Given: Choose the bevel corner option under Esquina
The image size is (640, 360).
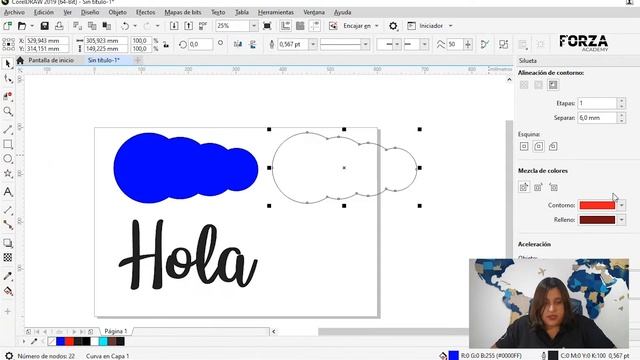Looking at the screenshot, I should pos(553,146).
